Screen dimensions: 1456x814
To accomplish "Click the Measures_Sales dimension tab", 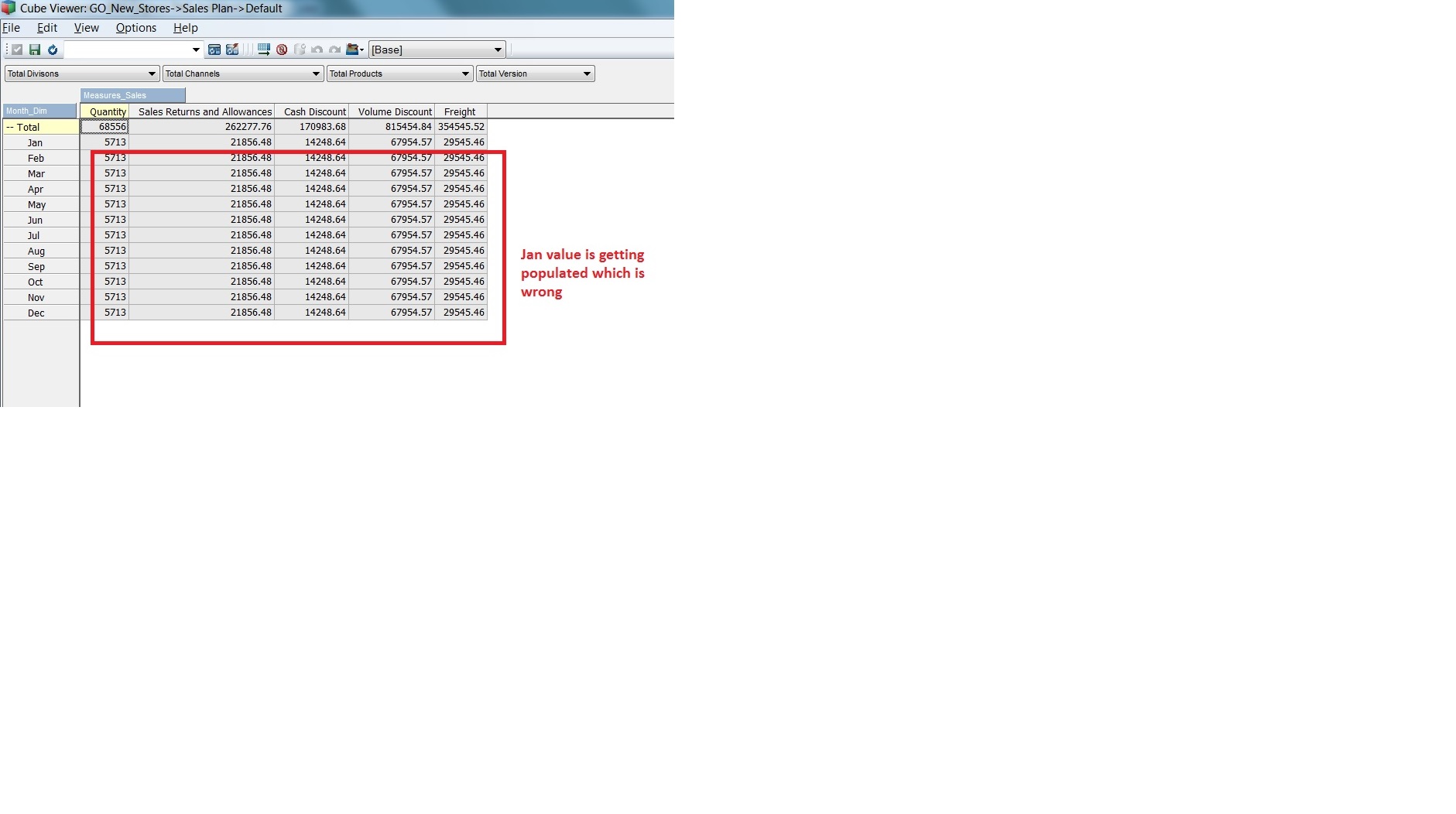I will pyautogui.click(x=132, y=95).
